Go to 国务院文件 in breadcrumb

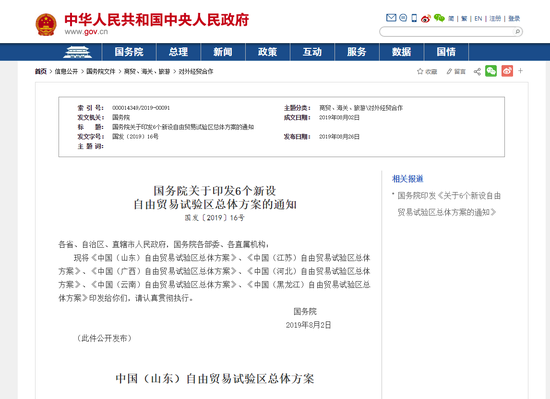pos(101,72)
